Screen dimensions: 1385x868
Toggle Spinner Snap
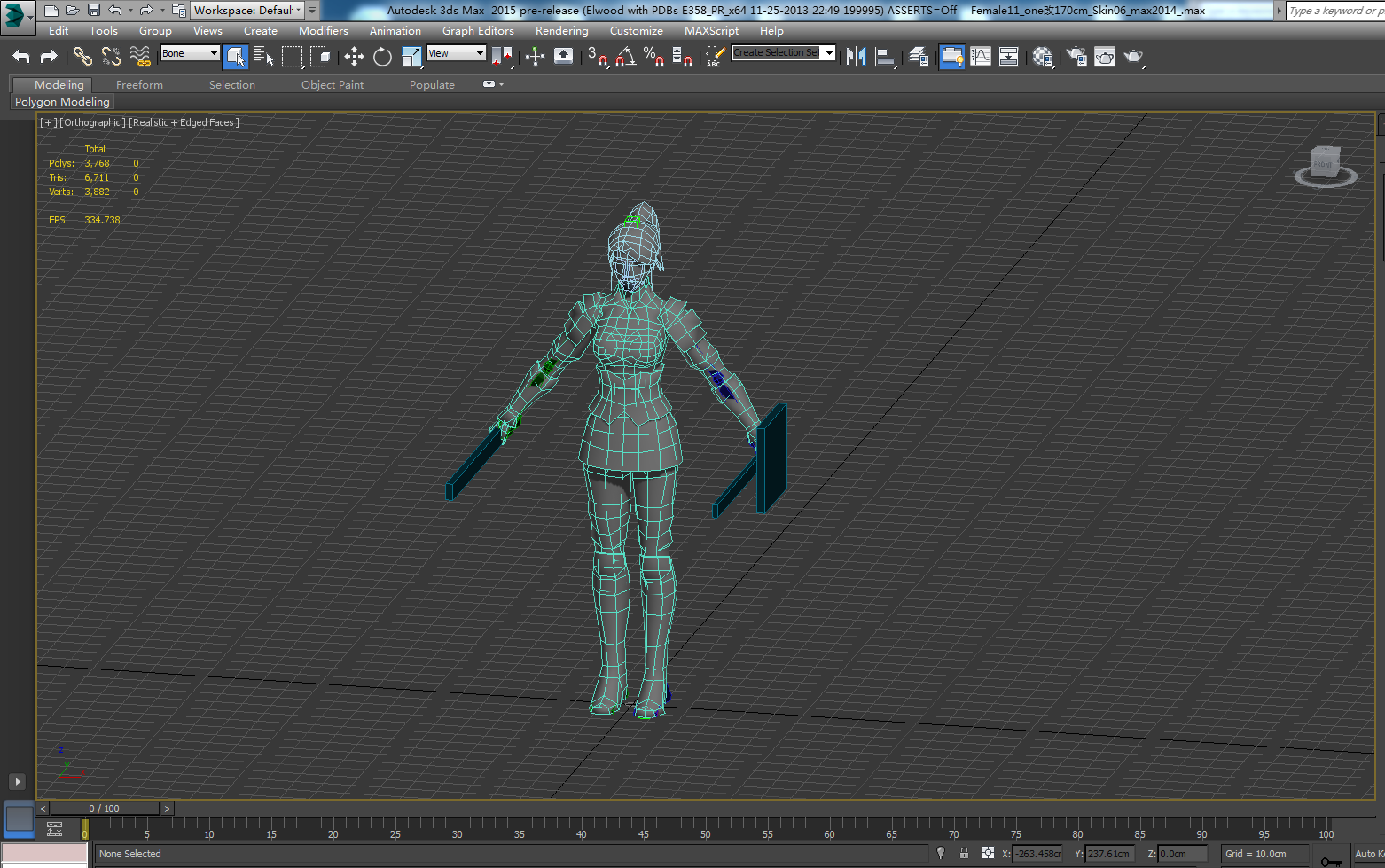pos(683,57)
